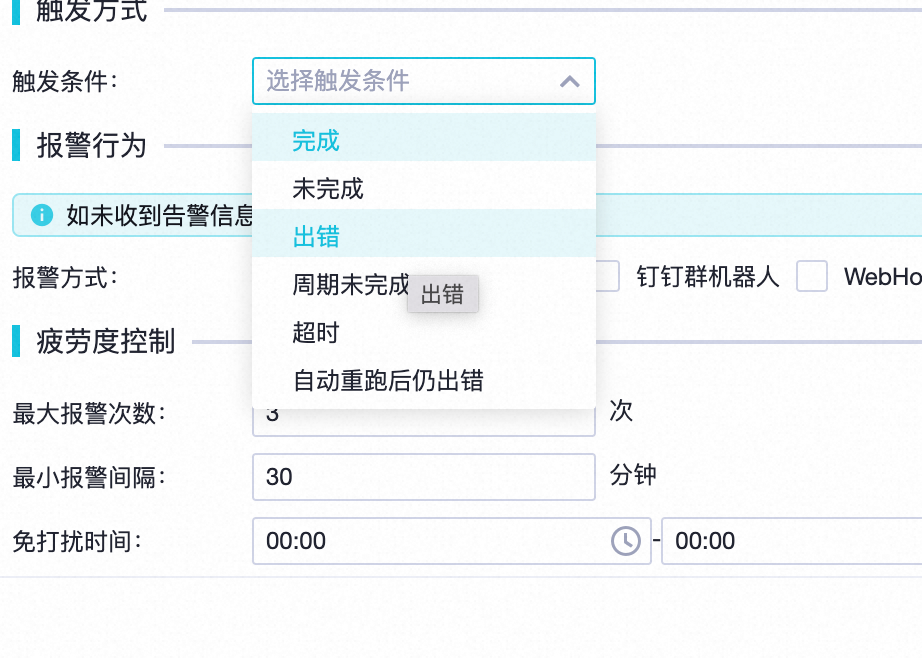The image size is (922, 658).
Task: Click the 最大报警次数 input field
Action: pos(423,422)
